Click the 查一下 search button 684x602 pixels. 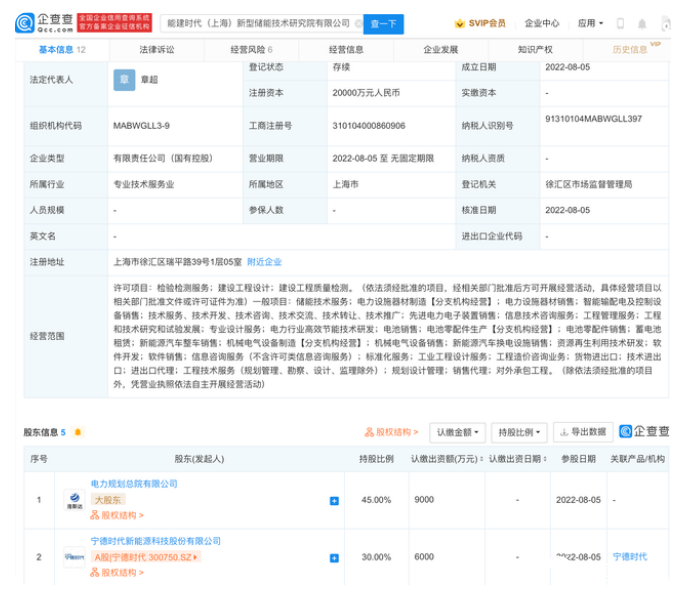click(383, 24)
